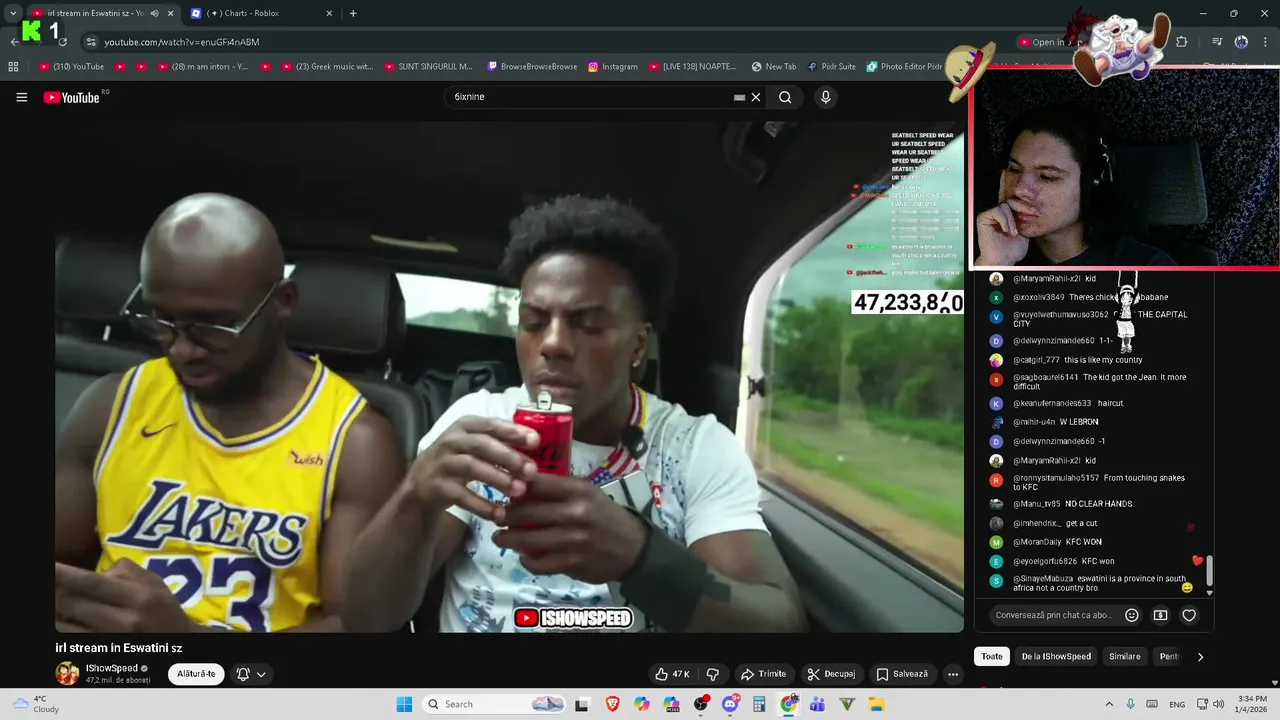Open the browser apps grid shortcut
The width and height of the screenshot is (1280, 720).
point(13,67)
